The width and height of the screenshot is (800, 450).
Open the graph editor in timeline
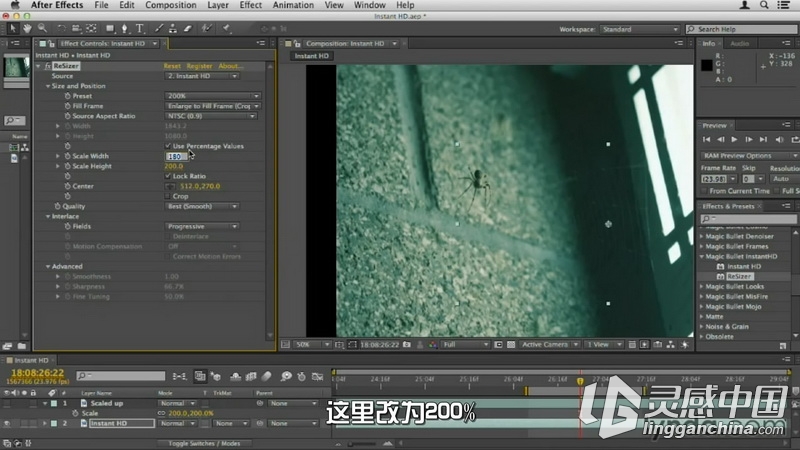click(317, 377)
